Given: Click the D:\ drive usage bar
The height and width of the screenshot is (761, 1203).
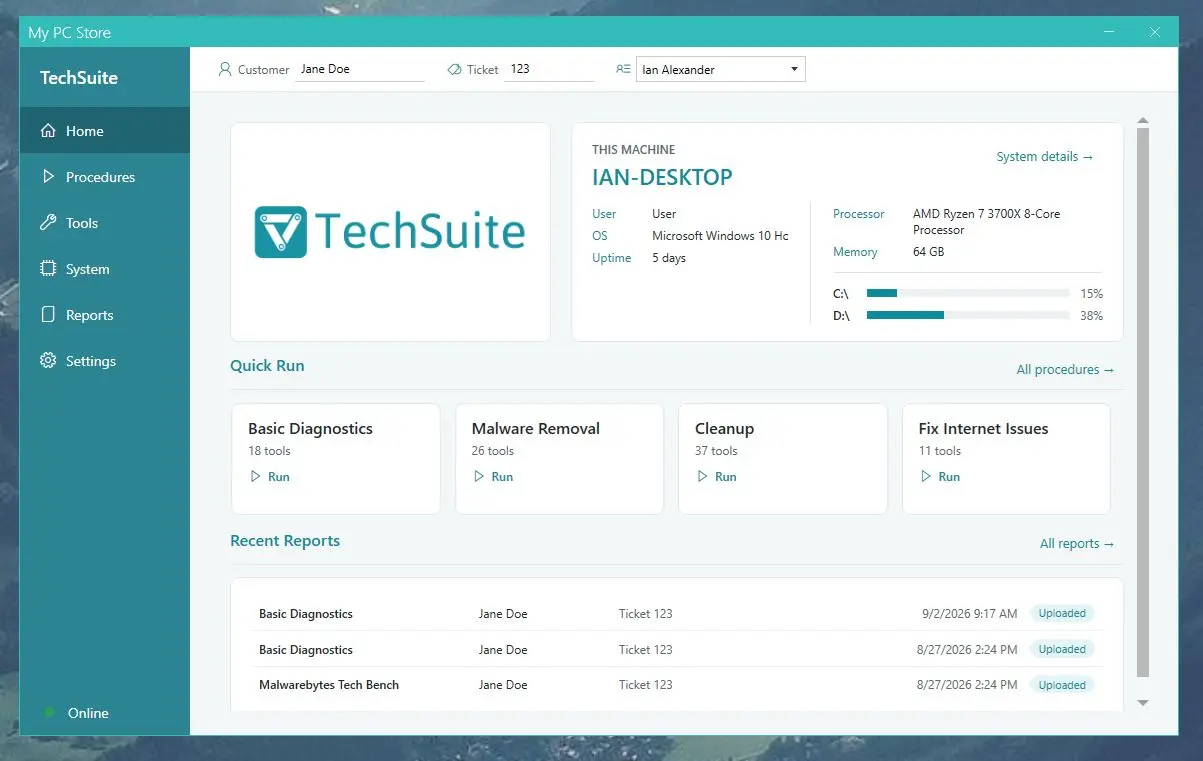Looking at the screenshot, I should pos(968,315).
